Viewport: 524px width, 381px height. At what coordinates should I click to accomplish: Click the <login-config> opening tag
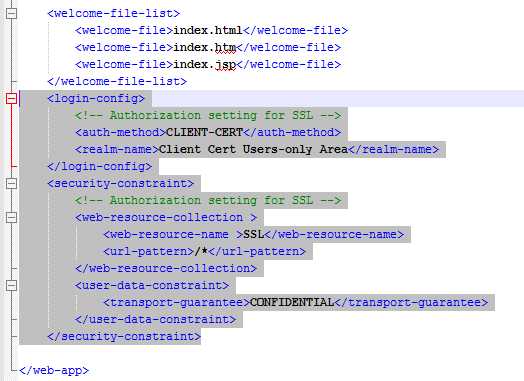click(x=96, y=99)
